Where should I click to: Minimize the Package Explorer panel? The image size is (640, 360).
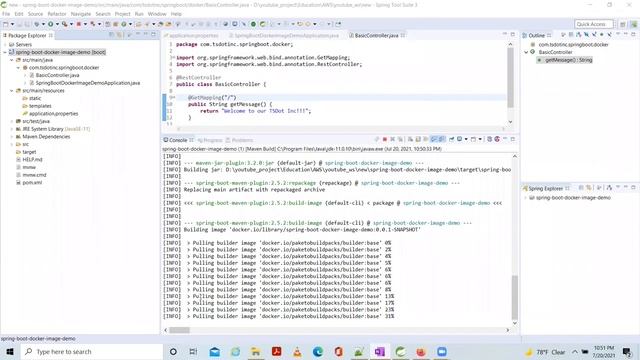pos(145,35)
